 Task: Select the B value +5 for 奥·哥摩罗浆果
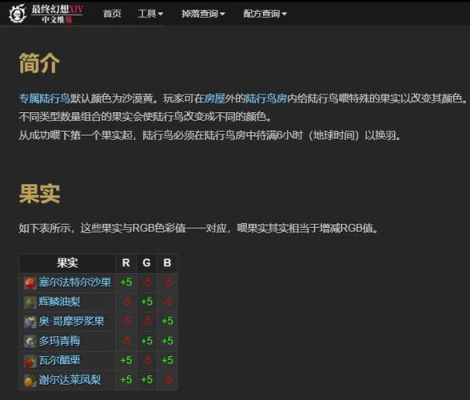167,321
